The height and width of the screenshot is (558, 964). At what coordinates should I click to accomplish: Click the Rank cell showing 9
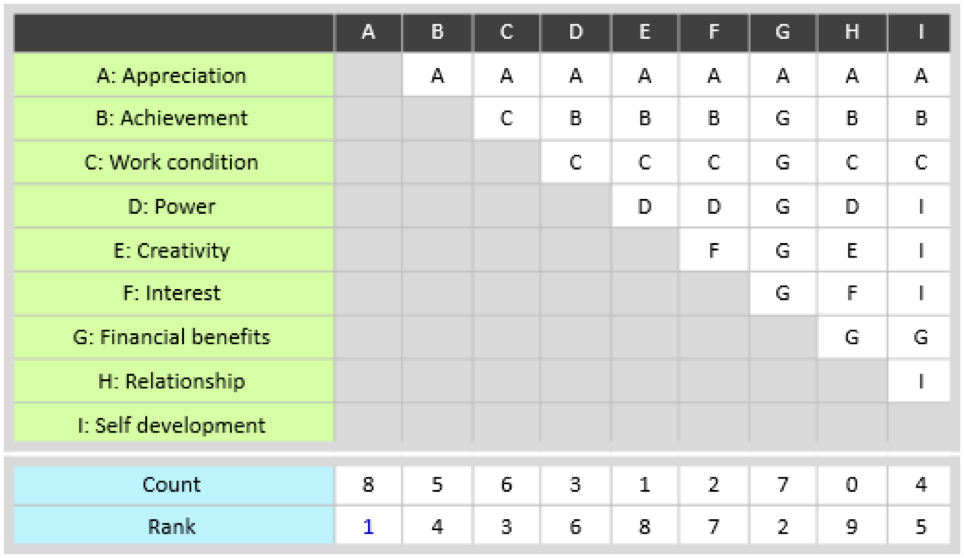(x=851, y=527)
